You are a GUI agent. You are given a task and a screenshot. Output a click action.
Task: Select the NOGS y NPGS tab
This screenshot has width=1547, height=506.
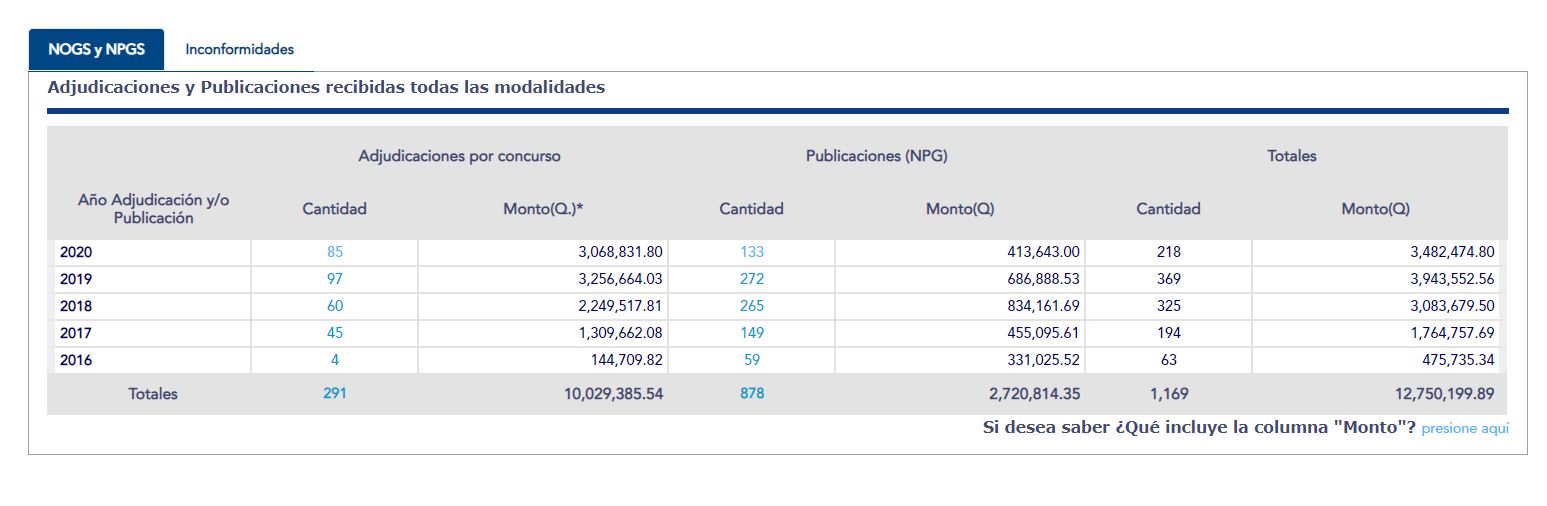point(96,49)
